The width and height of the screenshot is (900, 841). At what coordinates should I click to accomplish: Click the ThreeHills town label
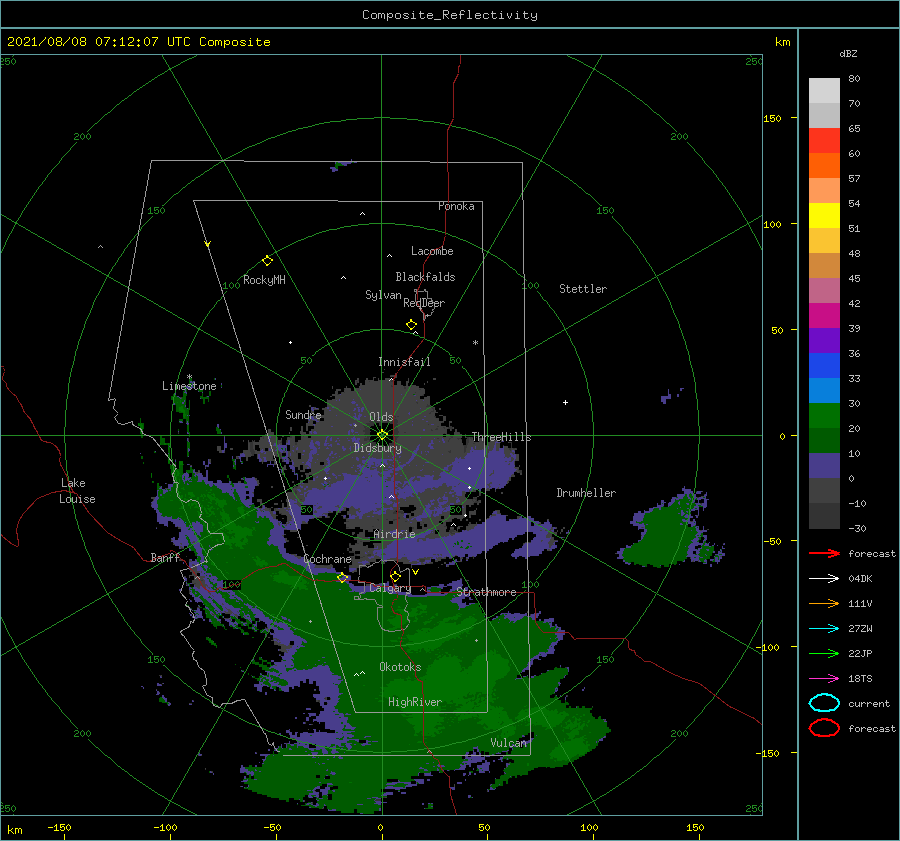(502, 437)
